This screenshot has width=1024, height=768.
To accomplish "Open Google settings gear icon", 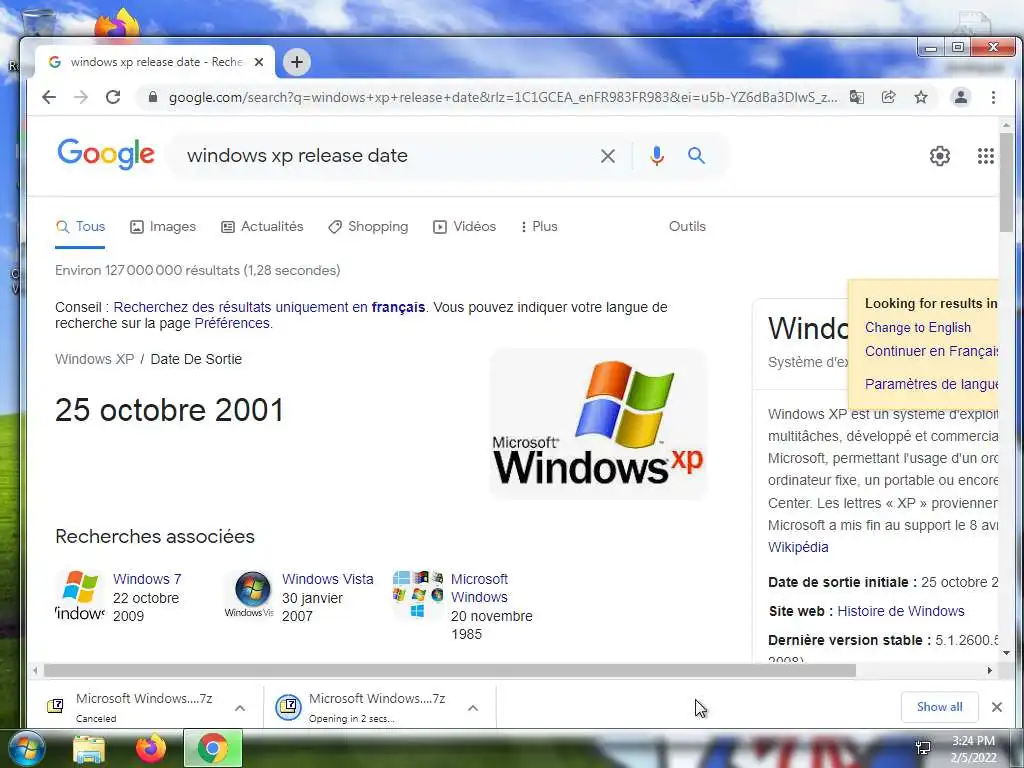I will click(940, 156).
